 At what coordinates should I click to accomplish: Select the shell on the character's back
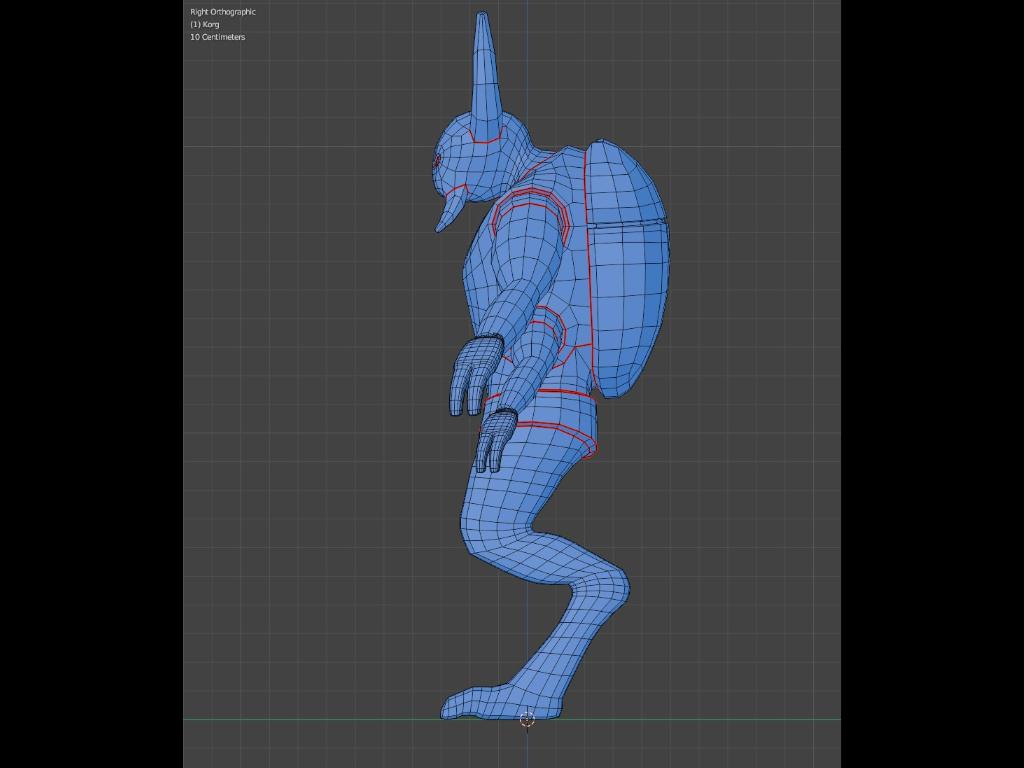[627, 268]
